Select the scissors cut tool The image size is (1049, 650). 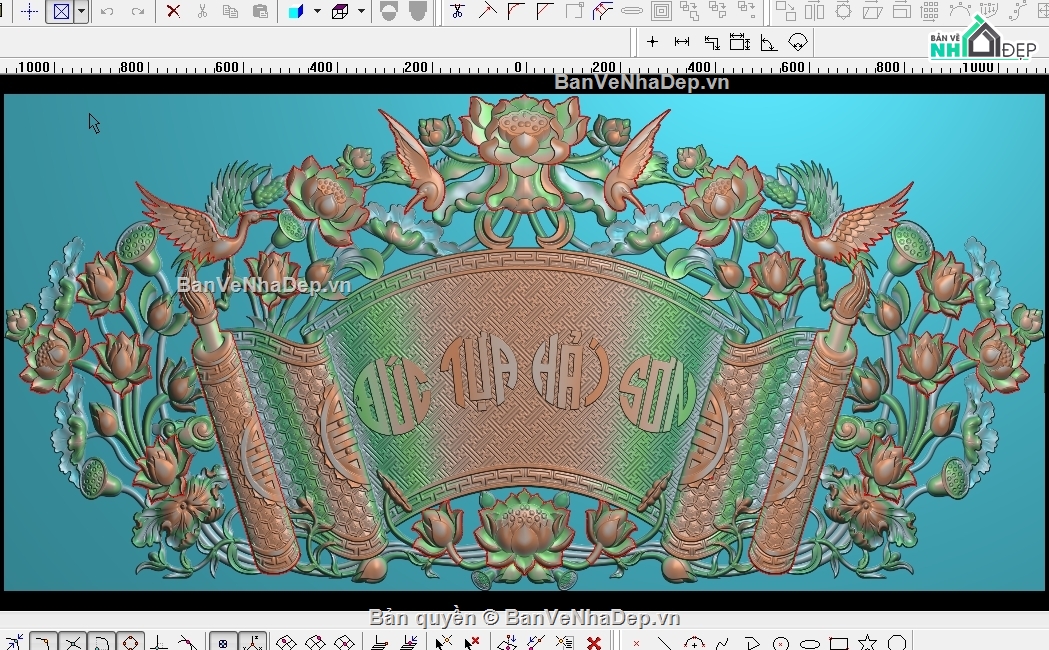tap(201, 13)
